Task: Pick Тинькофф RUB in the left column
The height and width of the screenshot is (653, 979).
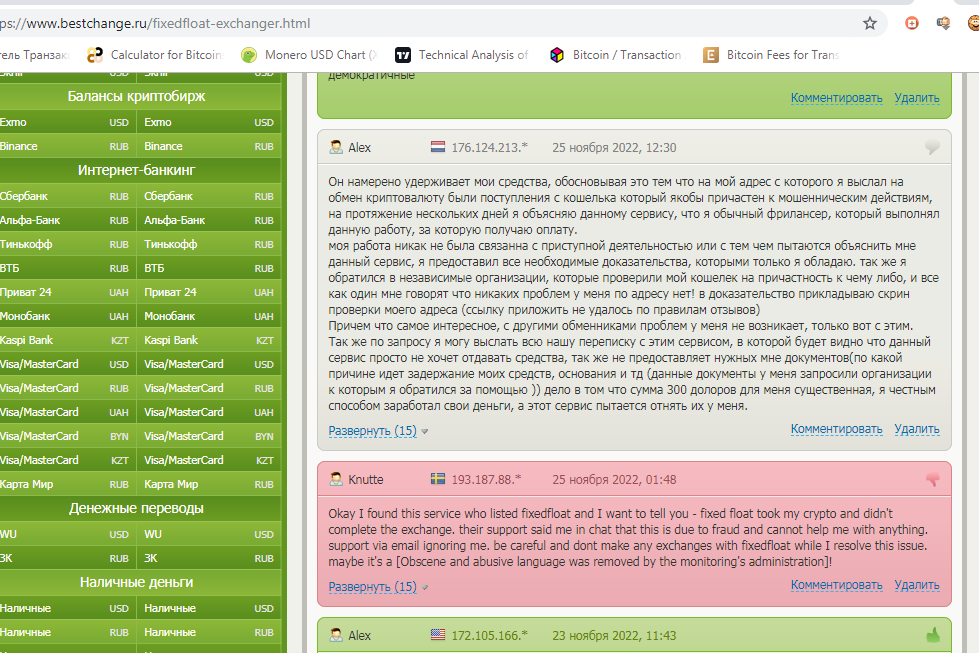Action: [x=67, y=244]
